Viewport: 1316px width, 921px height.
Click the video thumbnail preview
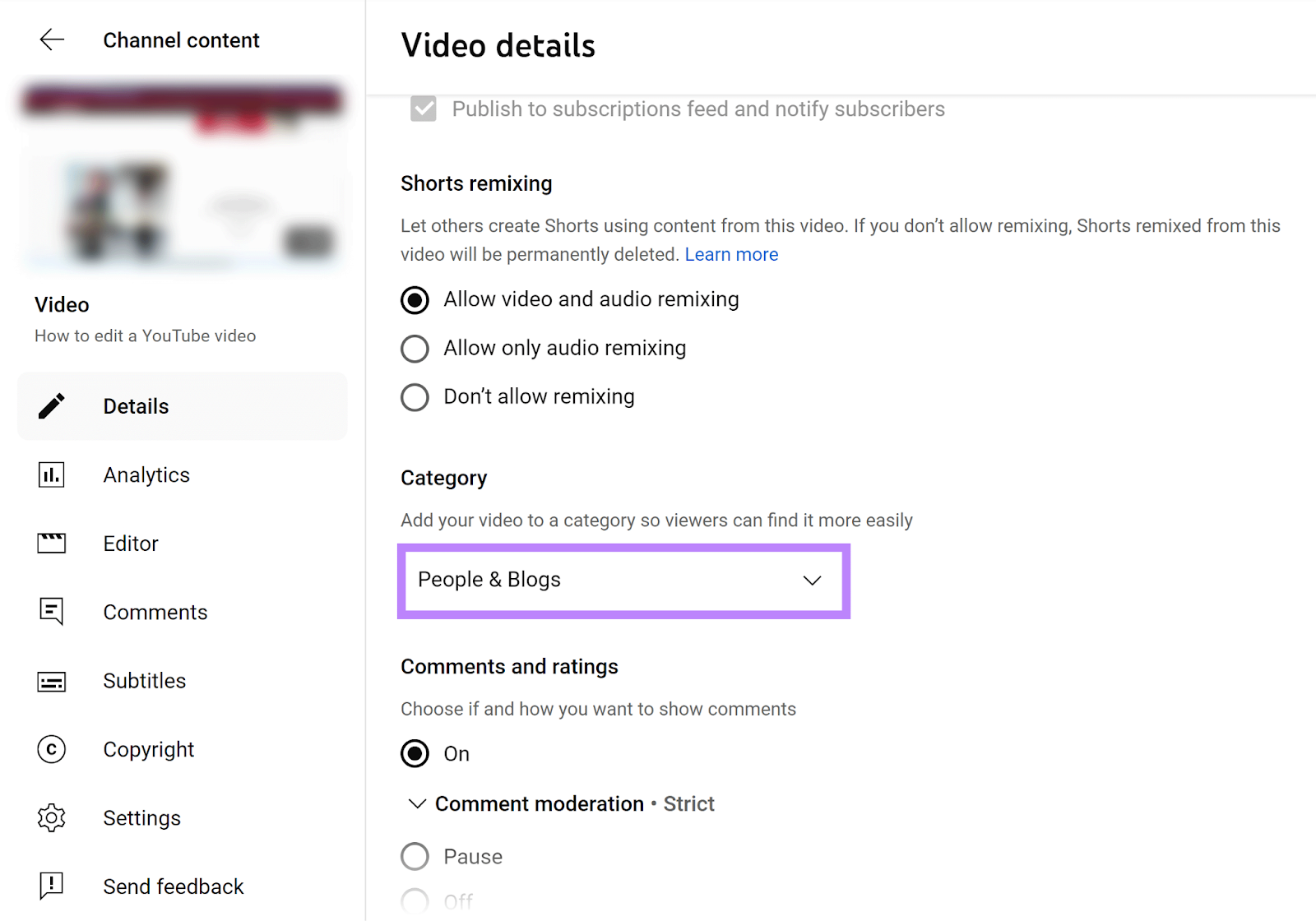coord(182,177)
